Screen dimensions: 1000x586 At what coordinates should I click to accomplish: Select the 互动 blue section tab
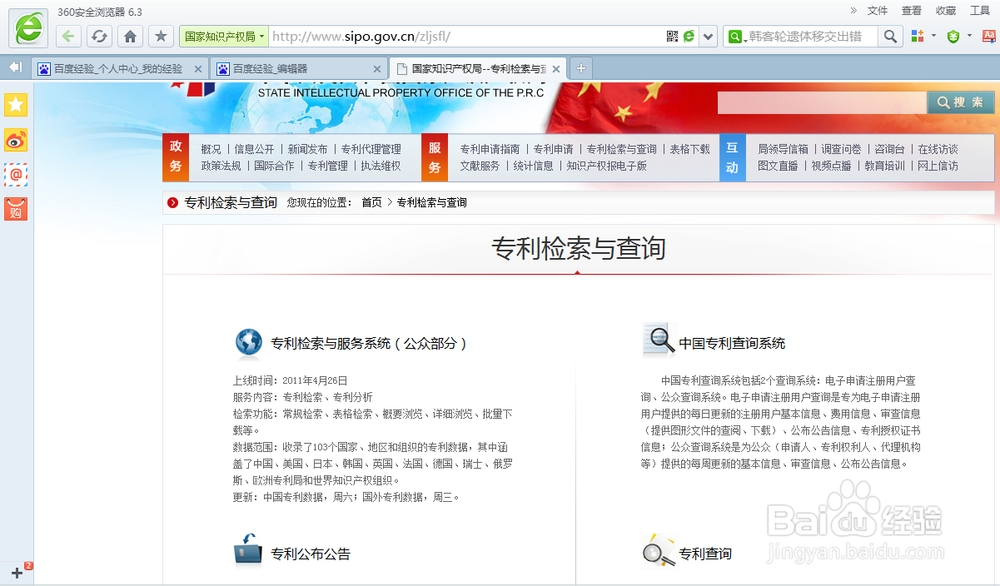732,157
